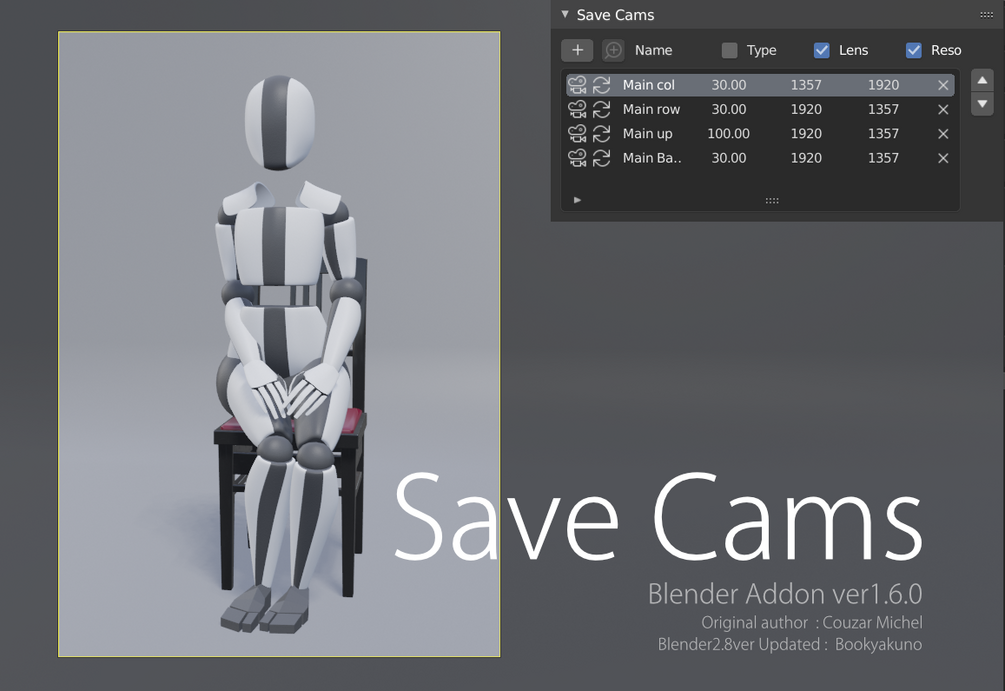Remove the Main col camera entry
The height and width of the screenshot is (691, 1005).
tap(943, 85)
